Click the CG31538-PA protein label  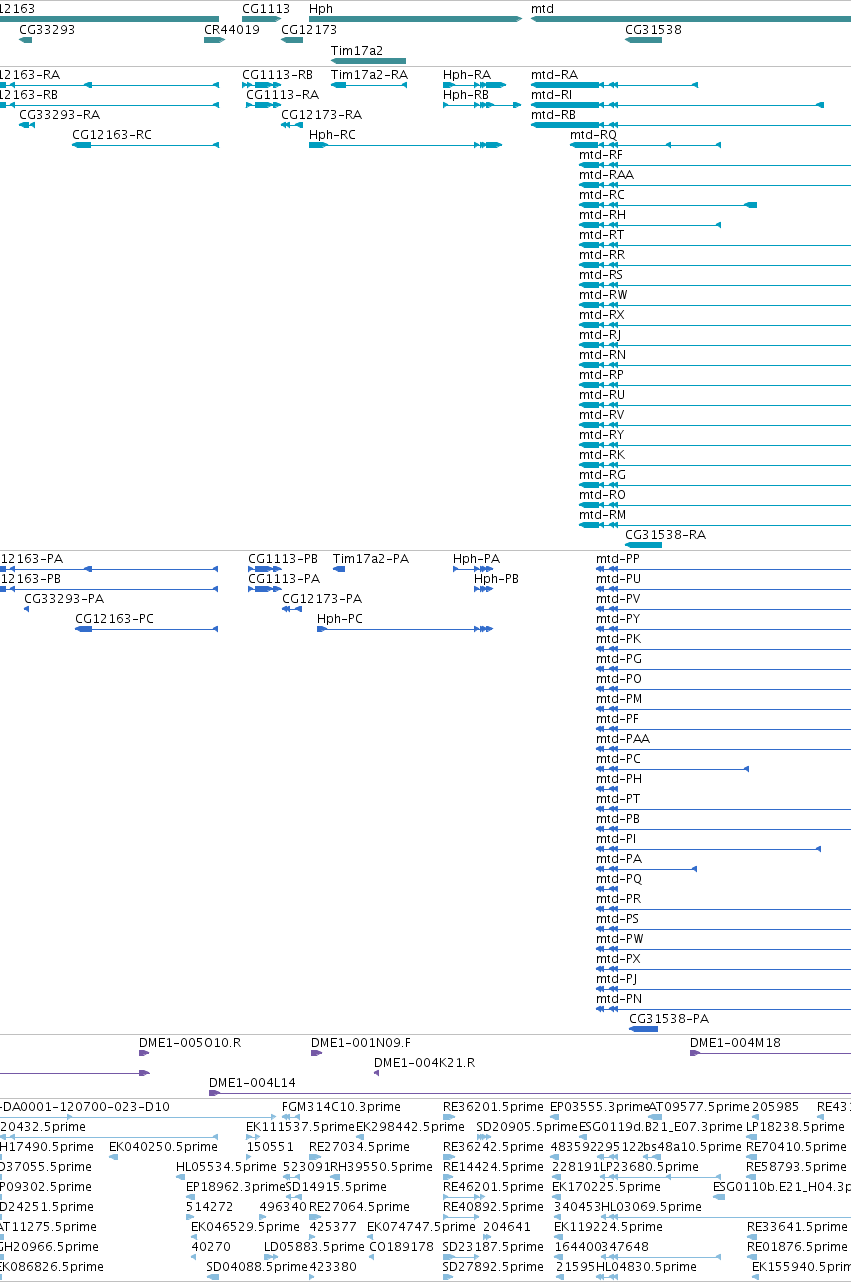669,1019
